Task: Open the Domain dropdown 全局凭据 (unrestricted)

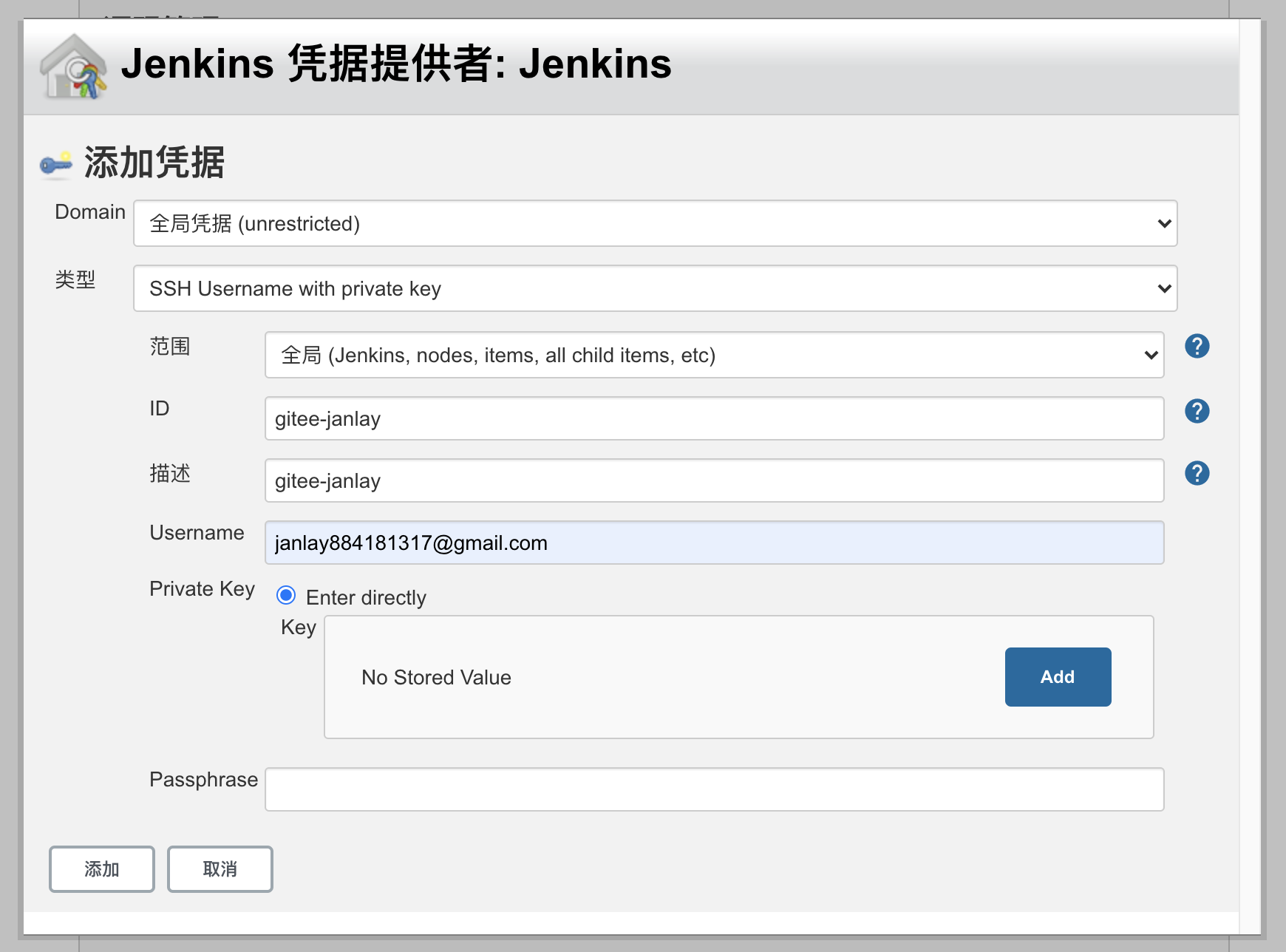Action: [655, 223]
